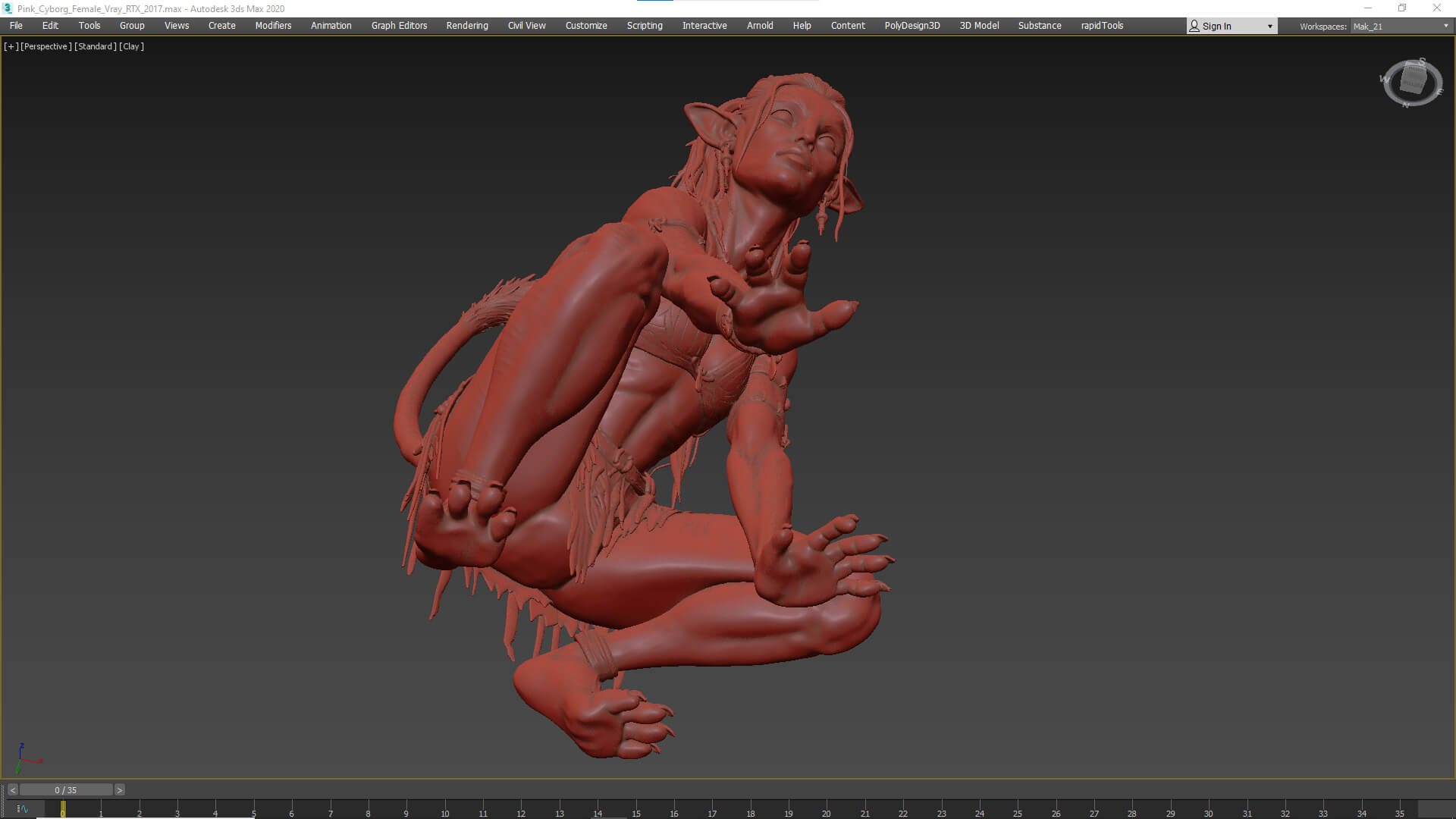This screenshot has width=1456, height=819.
Task: Open the Animation menu
Action: (x=331, y=26)
